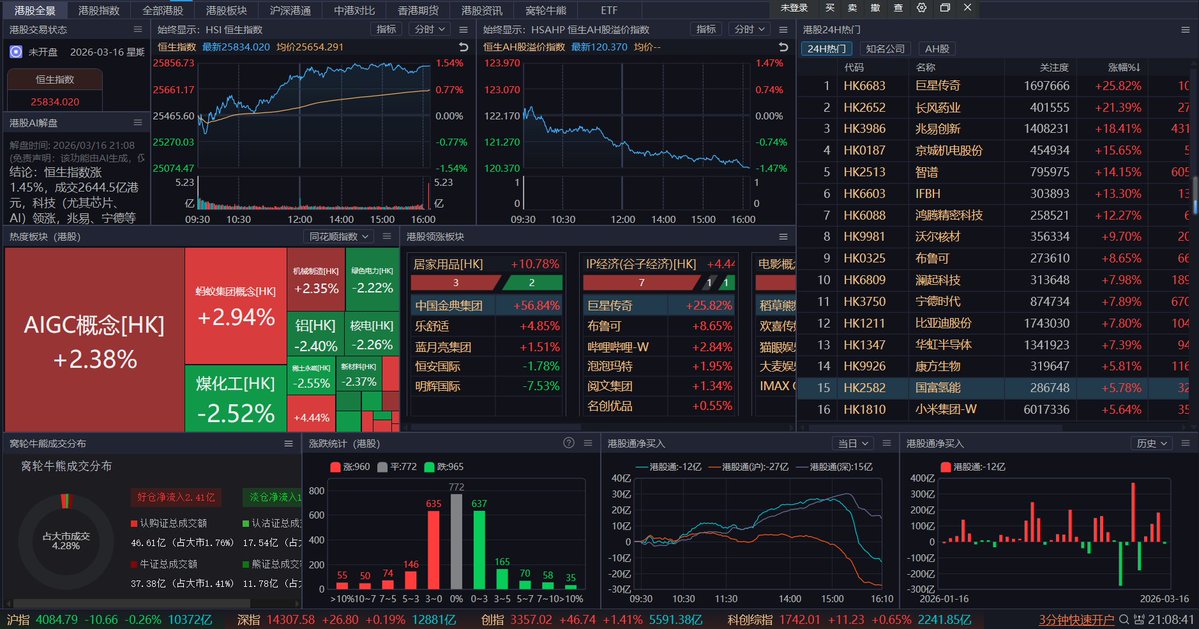Click the reset arrow icon on 恒生指数 chart
This screenshot has height=629, width=1199.
(x=463, y=47)
